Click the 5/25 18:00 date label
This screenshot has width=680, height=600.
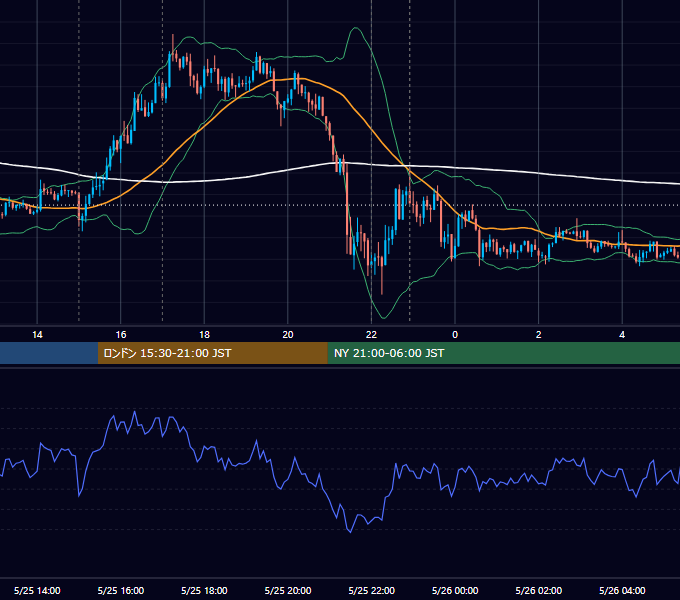pyautogui.click(x=204, y=590)
